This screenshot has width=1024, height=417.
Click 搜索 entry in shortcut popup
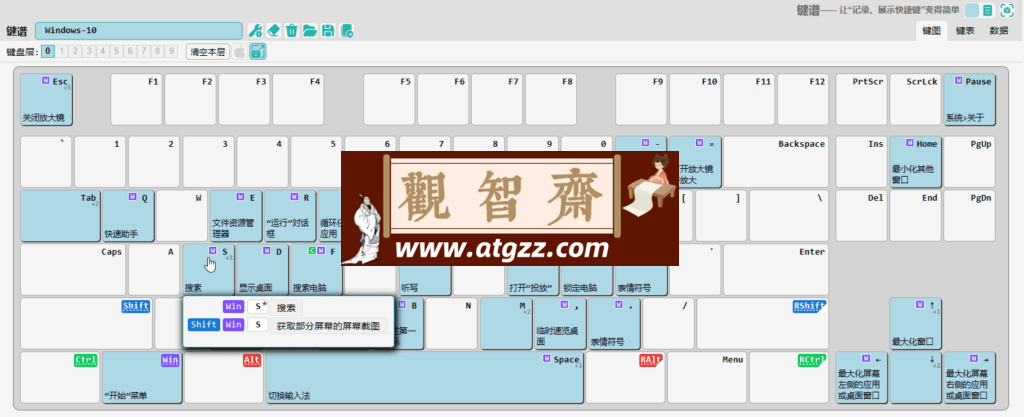286,307
